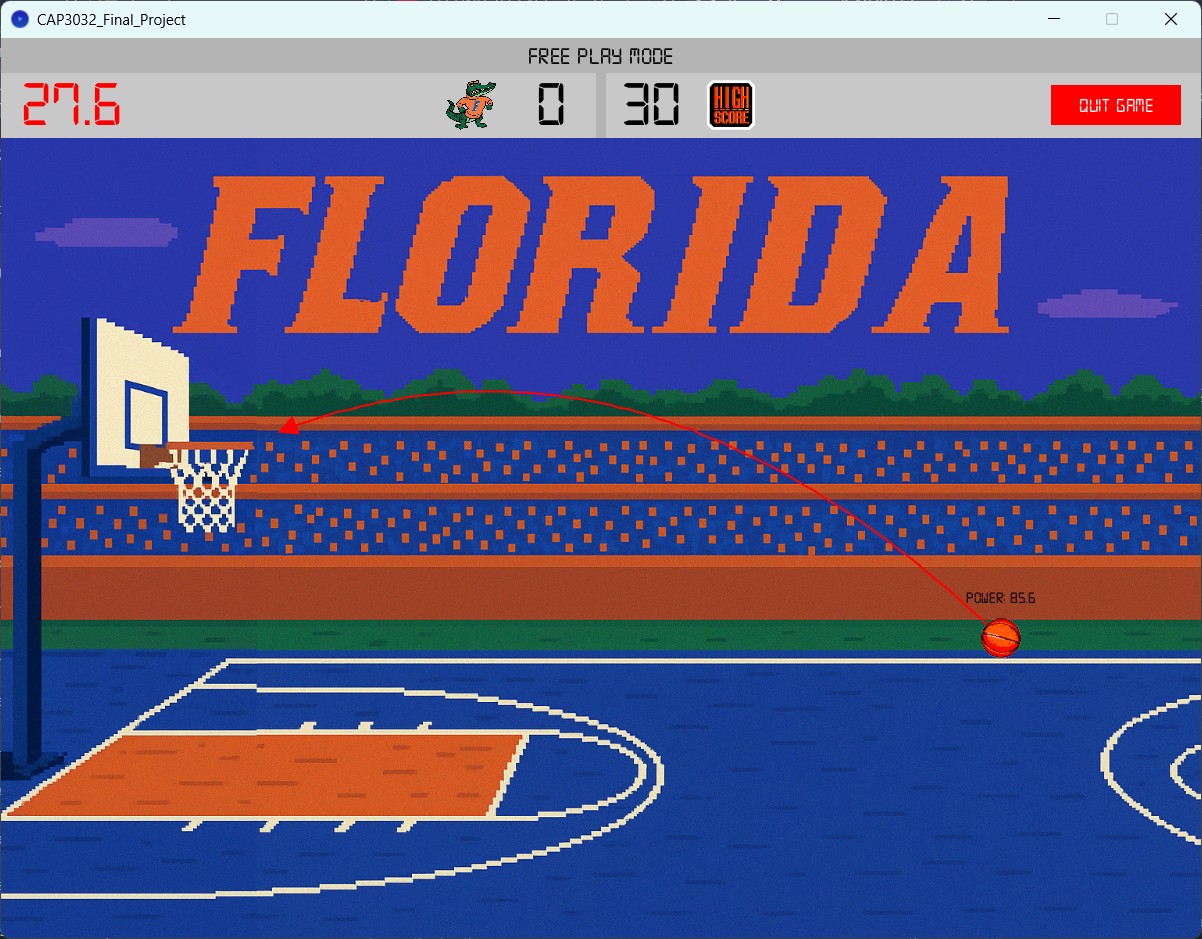
Task: Click the QUIT GAME button
Action: point(1115,104)
